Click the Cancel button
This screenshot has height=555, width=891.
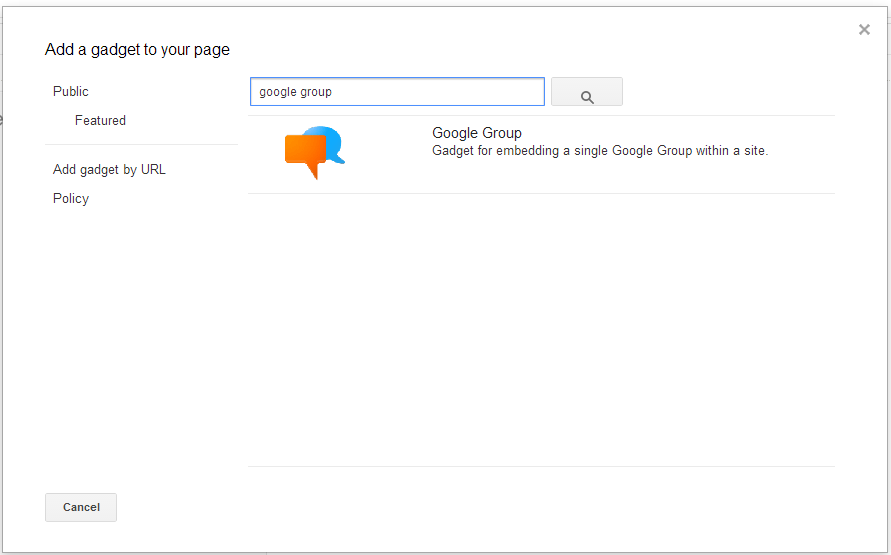click(81, 507)
